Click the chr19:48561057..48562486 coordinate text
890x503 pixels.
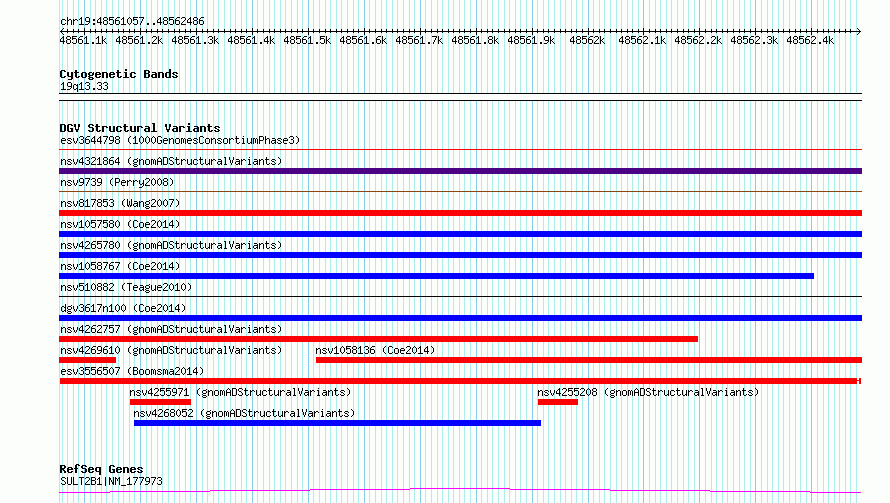(132, 21)
